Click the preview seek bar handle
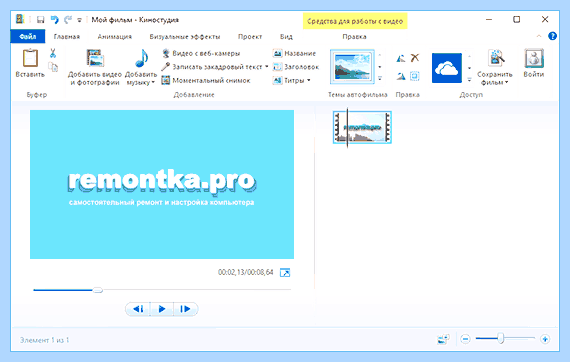 (97, 290)
